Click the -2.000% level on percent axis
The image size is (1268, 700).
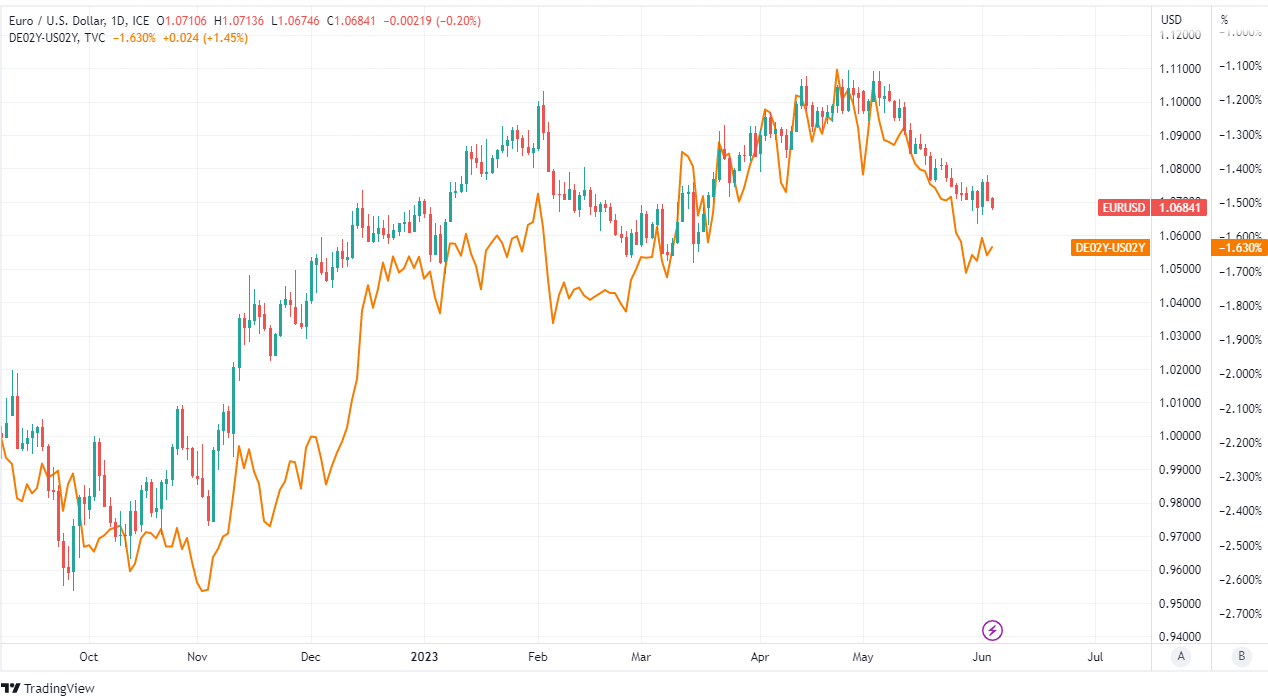(x=1239, y=374)
